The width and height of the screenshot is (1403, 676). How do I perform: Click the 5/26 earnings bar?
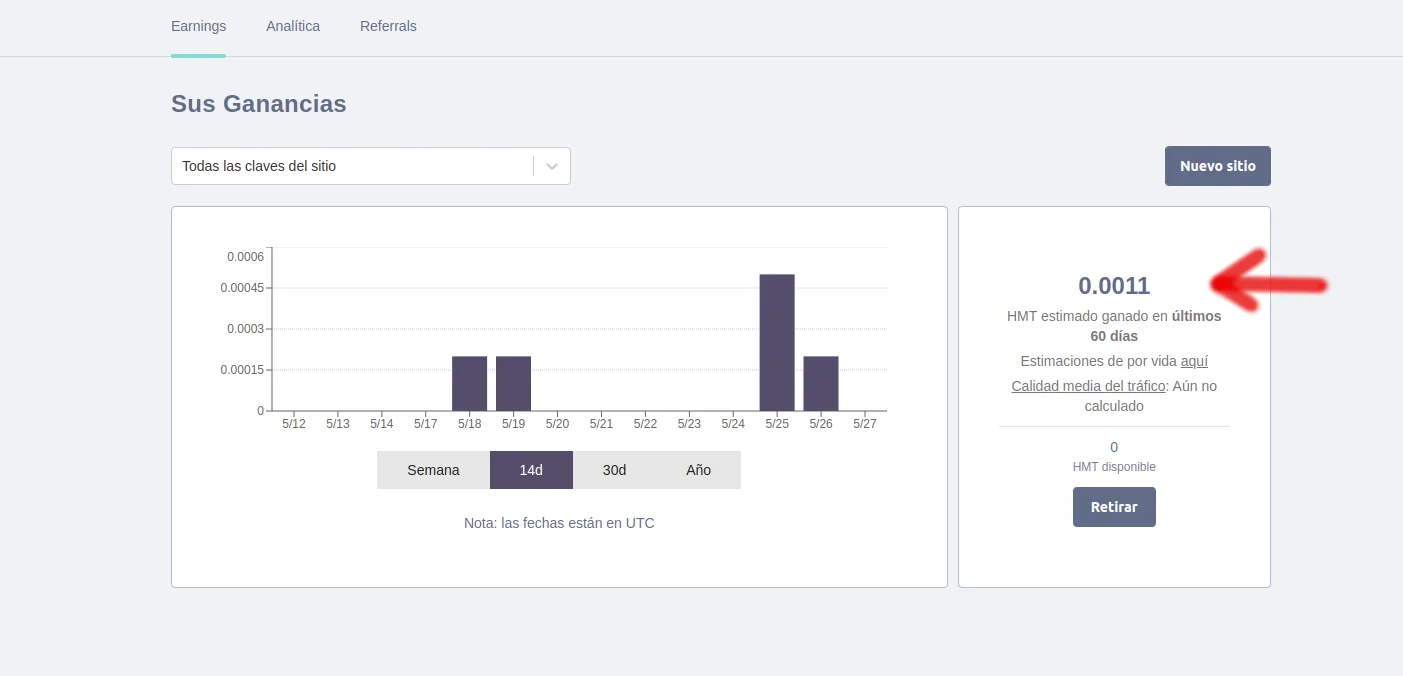821,383
